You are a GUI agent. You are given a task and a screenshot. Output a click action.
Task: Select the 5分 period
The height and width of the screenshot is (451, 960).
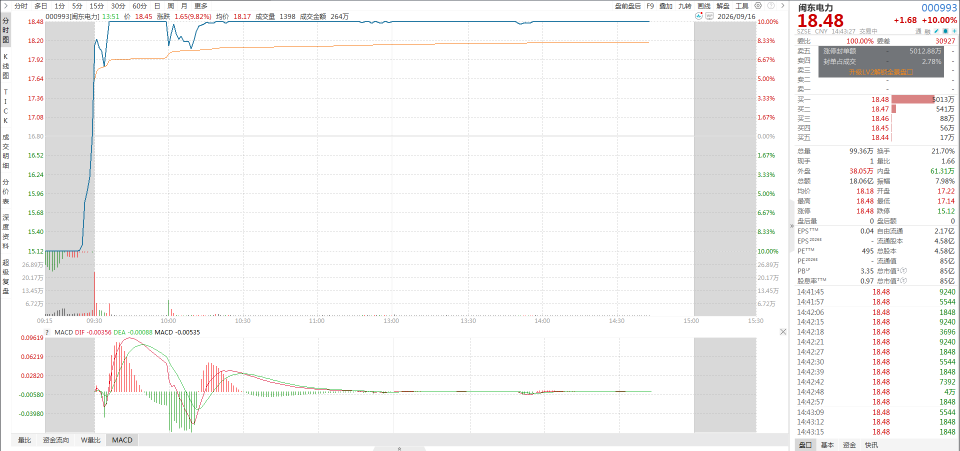click(77, 6)
